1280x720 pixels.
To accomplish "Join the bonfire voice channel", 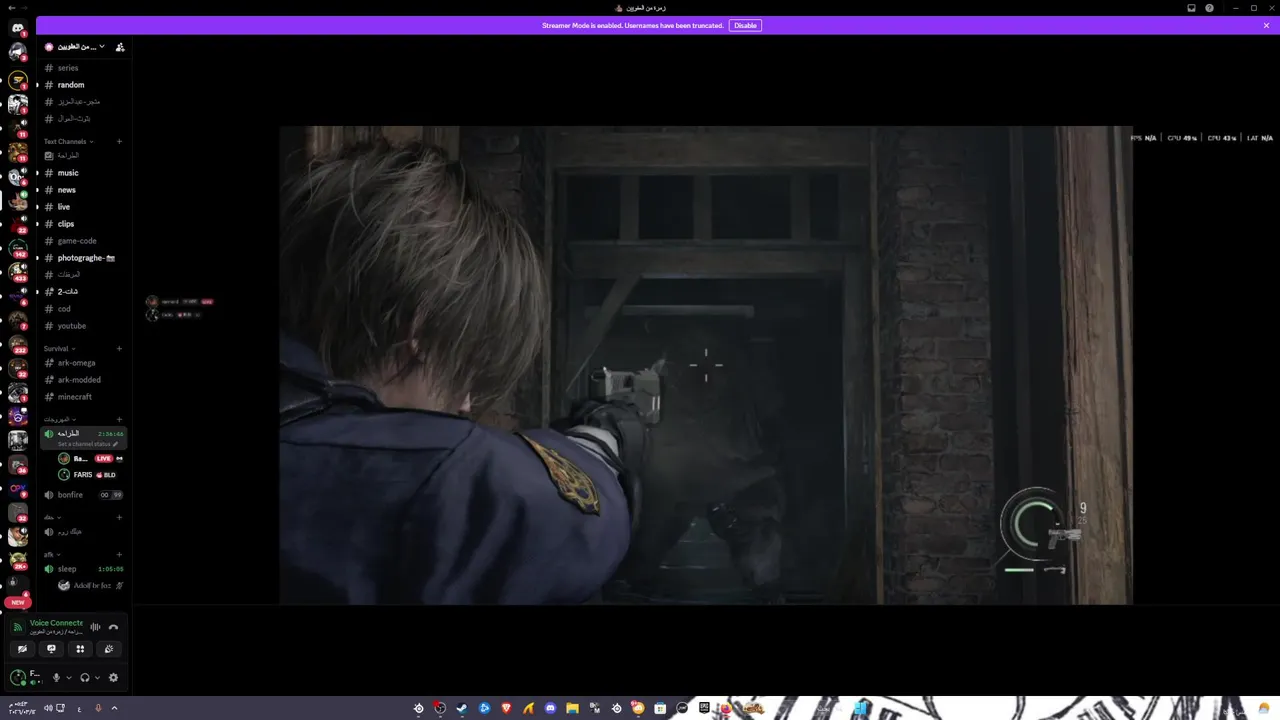I will click(x=84, y=495).
